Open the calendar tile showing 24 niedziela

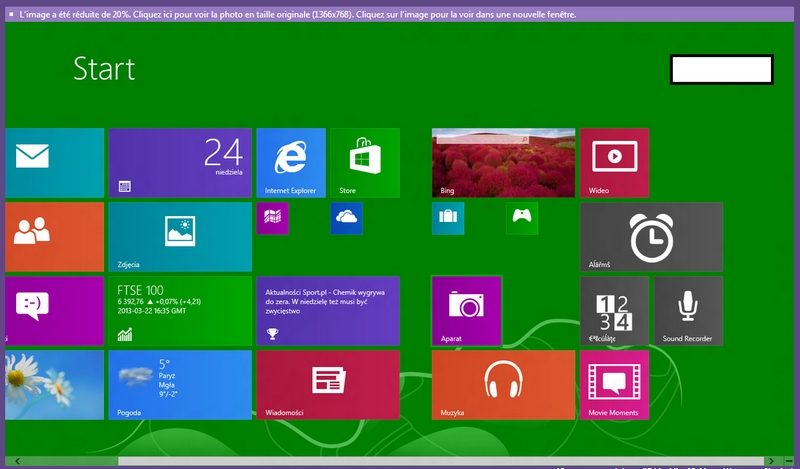click(x=180, y=162)
